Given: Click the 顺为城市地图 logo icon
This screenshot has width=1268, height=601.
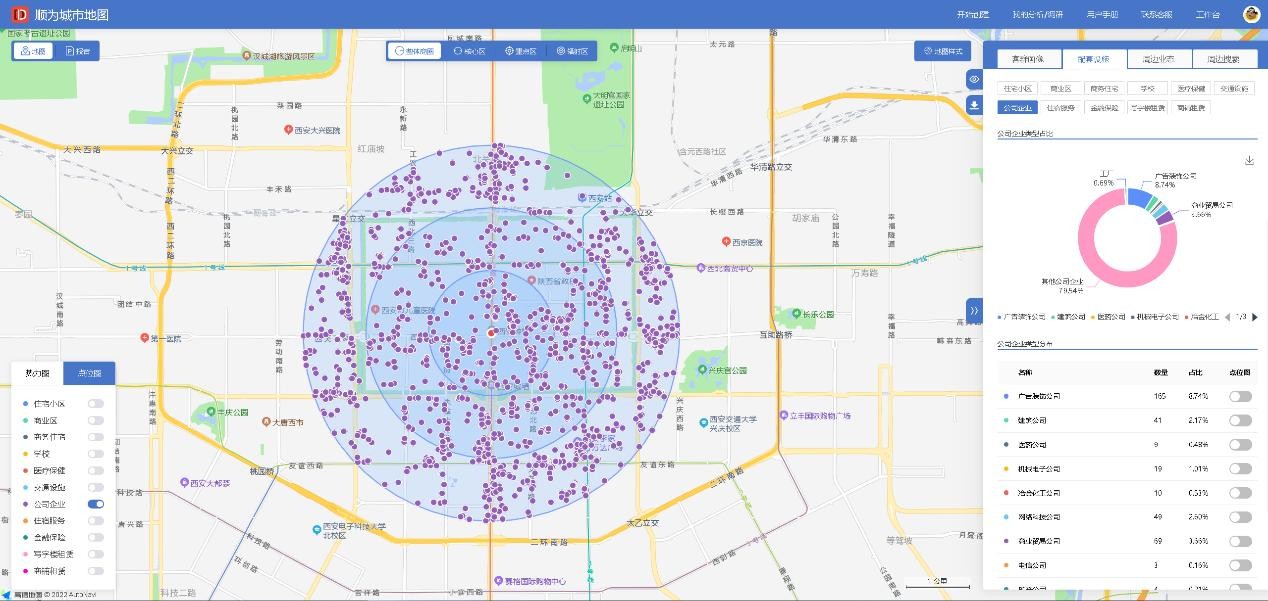Looking at the screenshot, I should (x=19, y=15).
